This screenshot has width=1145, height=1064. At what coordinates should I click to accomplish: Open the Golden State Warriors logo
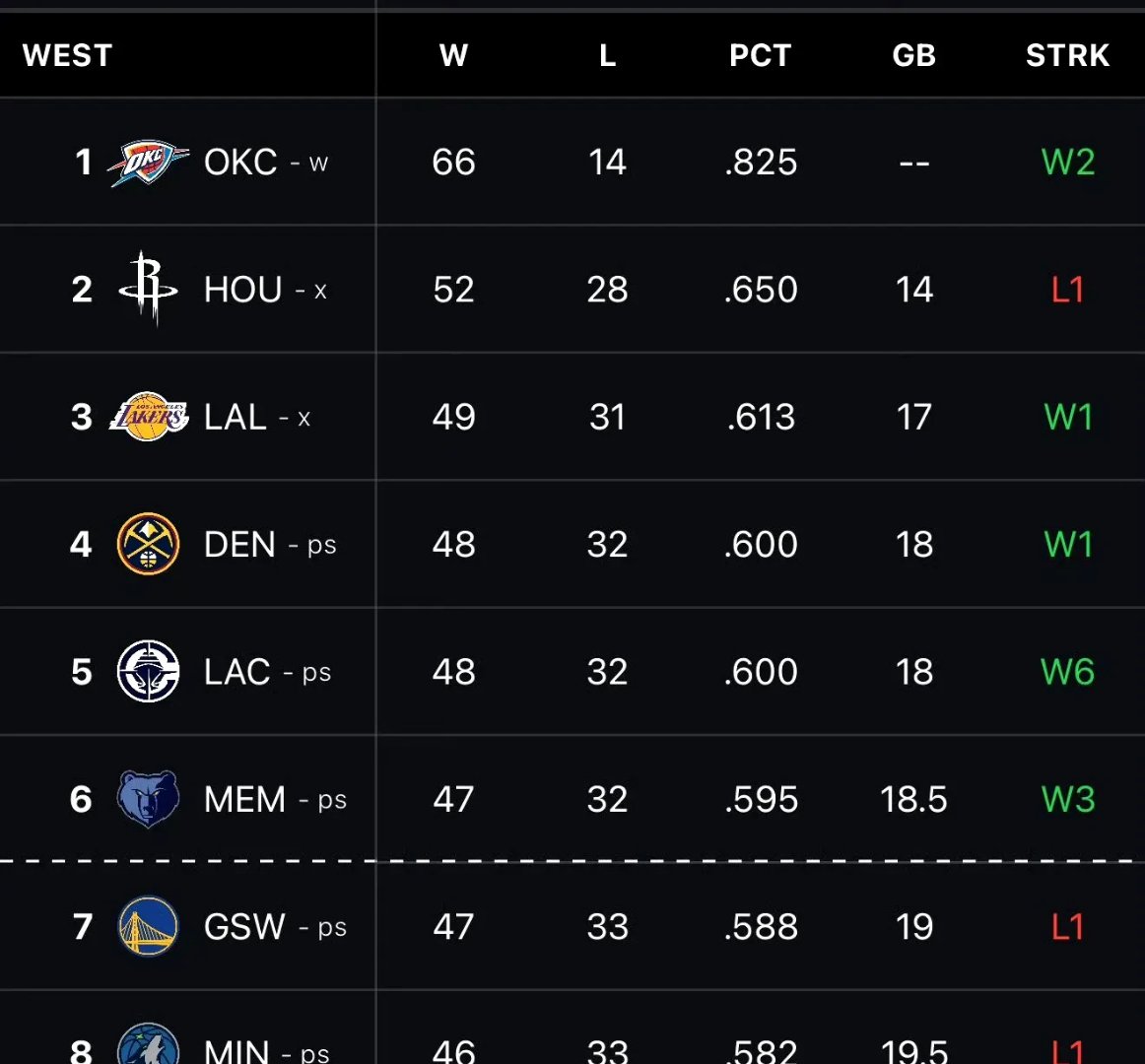tap(148, 926)
